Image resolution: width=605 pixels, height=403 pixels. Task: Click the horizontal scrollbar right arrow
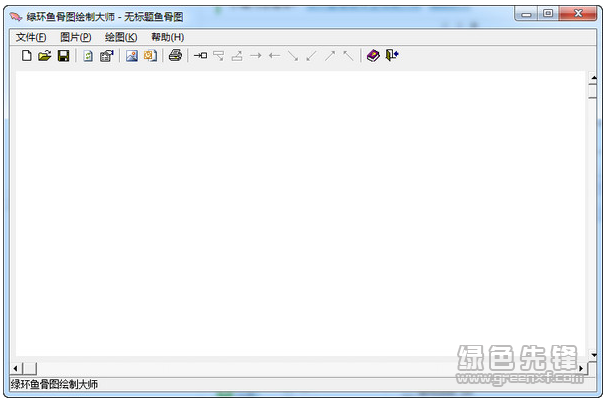581,368
